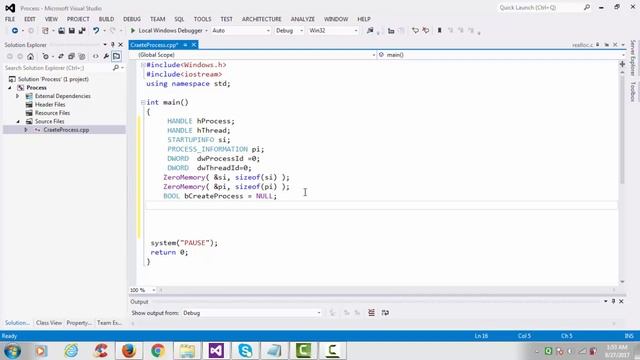Click the Quick Launch search magnifier icon
This screenshot has width=640, height=360.
587,7
